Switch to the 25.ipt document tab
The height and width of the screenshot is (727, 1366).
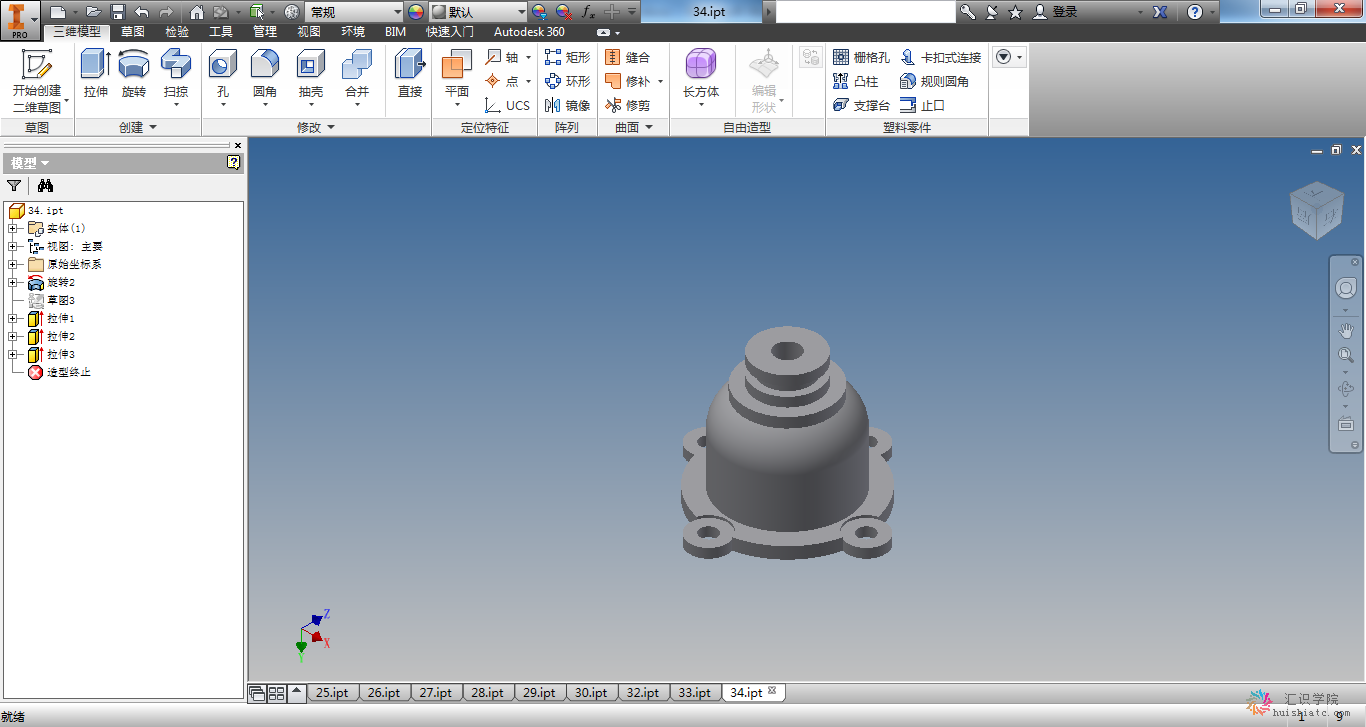pos(332,692)
